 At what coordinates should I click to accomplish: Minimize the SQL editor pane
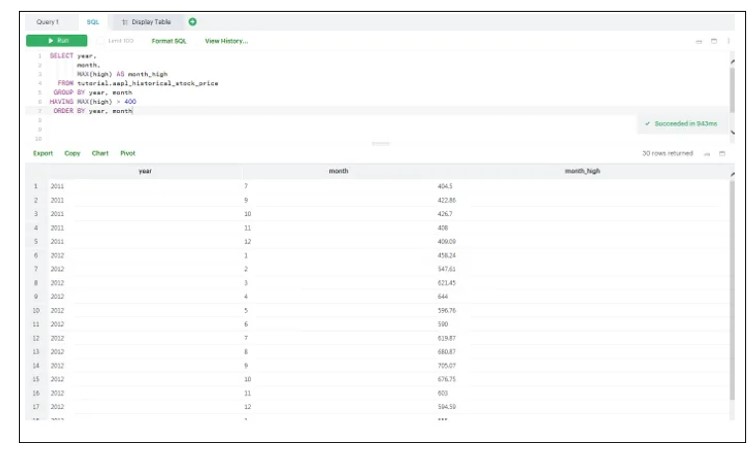pos(699,41)
